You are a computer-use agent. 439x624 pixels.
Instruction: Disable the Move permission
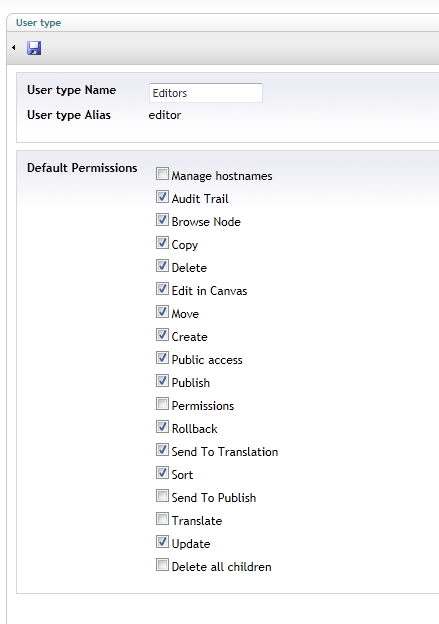(162, 312)
